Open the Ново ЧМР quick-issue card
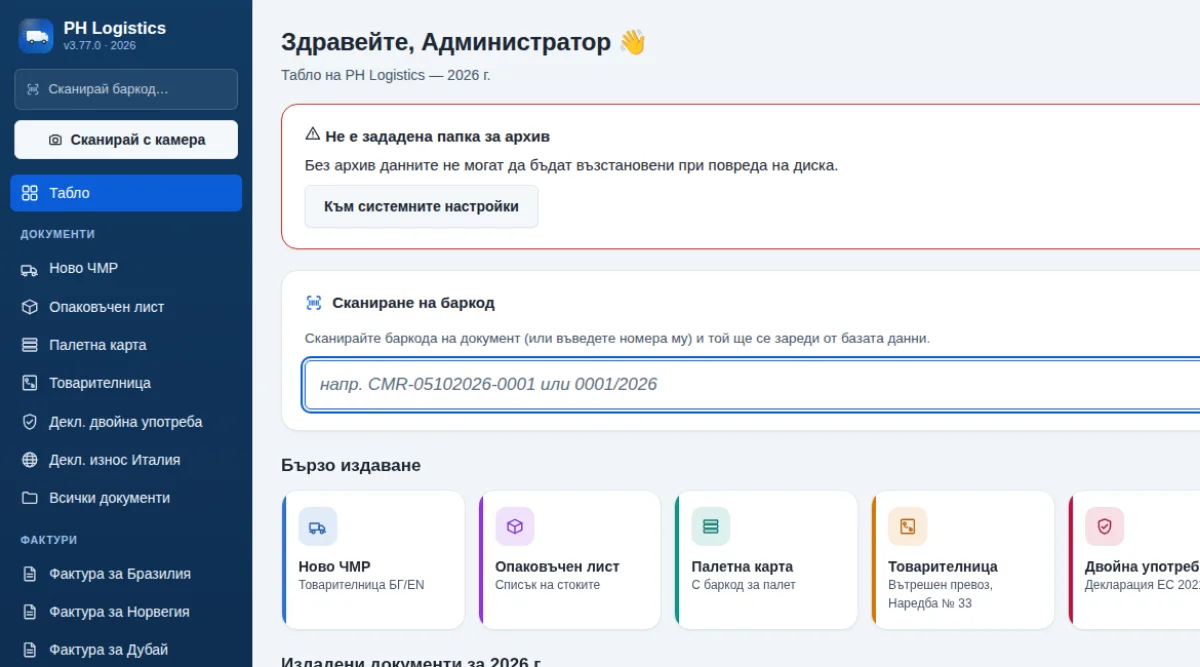 (373, 560)
